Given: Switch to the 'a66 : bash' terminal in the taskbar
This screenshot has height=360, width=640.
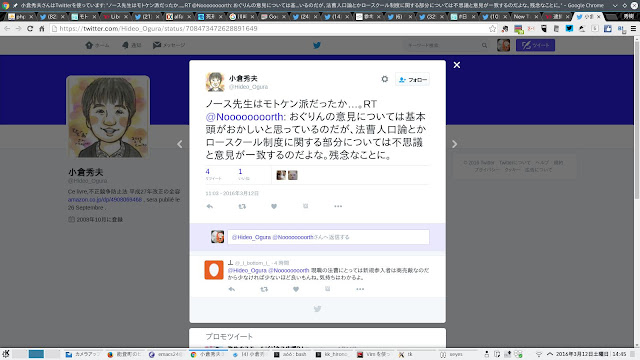Looking at the screenshot, I should [x=290, y=354].
